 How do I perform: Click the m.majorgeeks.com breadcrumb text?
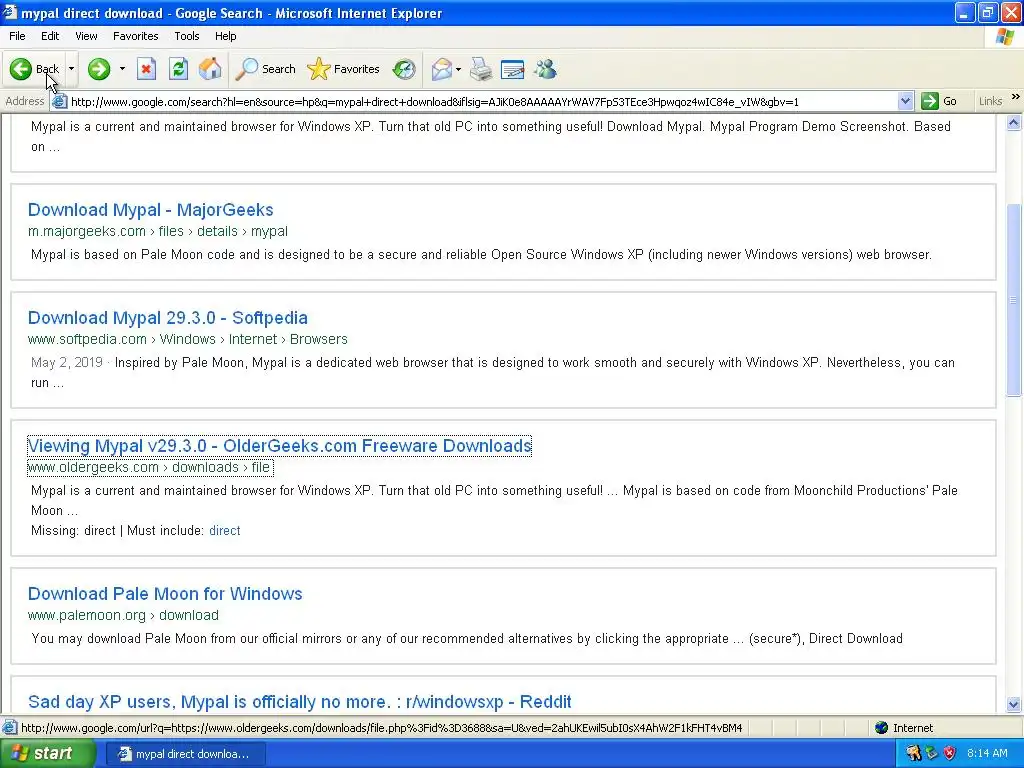coord(157,231)
